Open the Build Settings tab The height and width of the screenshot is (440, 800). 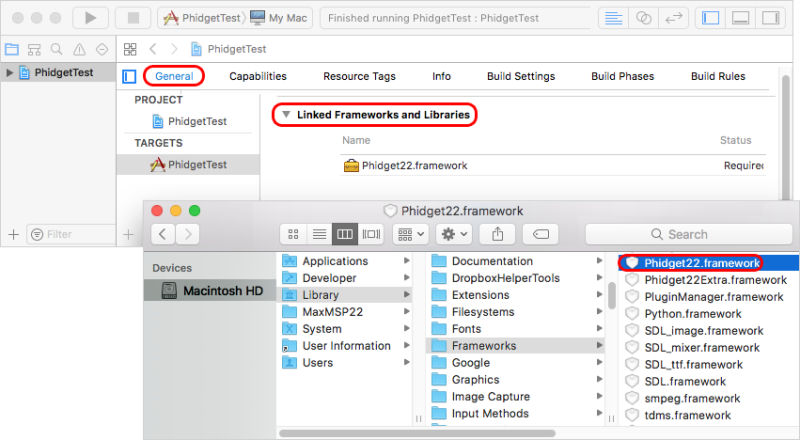[x=521, y=76]
